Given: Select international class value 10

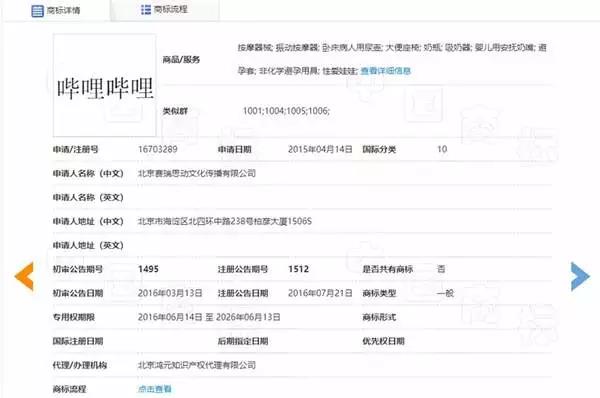Looking at the screenshot, I should coord(442,149).
